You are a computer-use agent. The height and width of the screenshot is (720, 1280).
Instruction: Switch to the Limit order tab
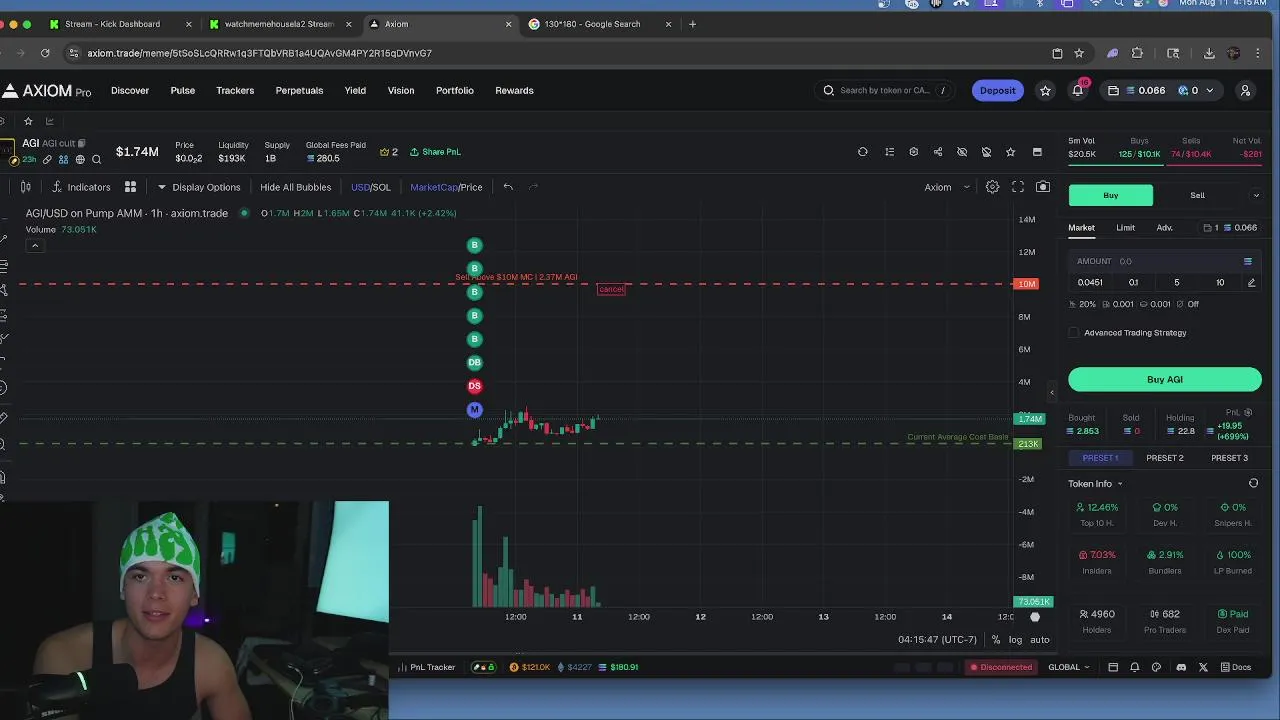pyautogui.click(x=1125, y=228)
